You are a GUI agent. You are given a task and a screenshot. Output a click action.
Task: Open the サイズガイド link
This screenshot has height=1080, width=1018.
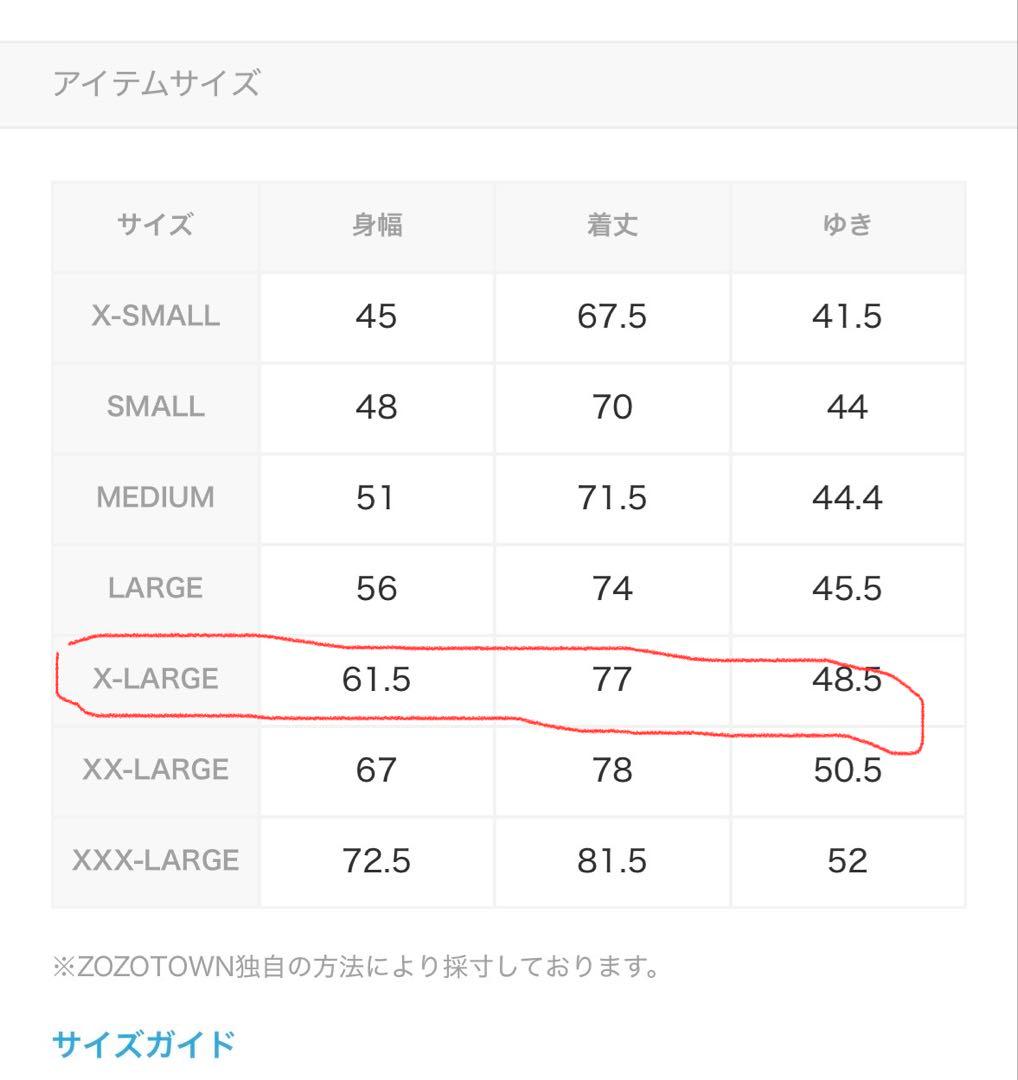point(143,1044)
